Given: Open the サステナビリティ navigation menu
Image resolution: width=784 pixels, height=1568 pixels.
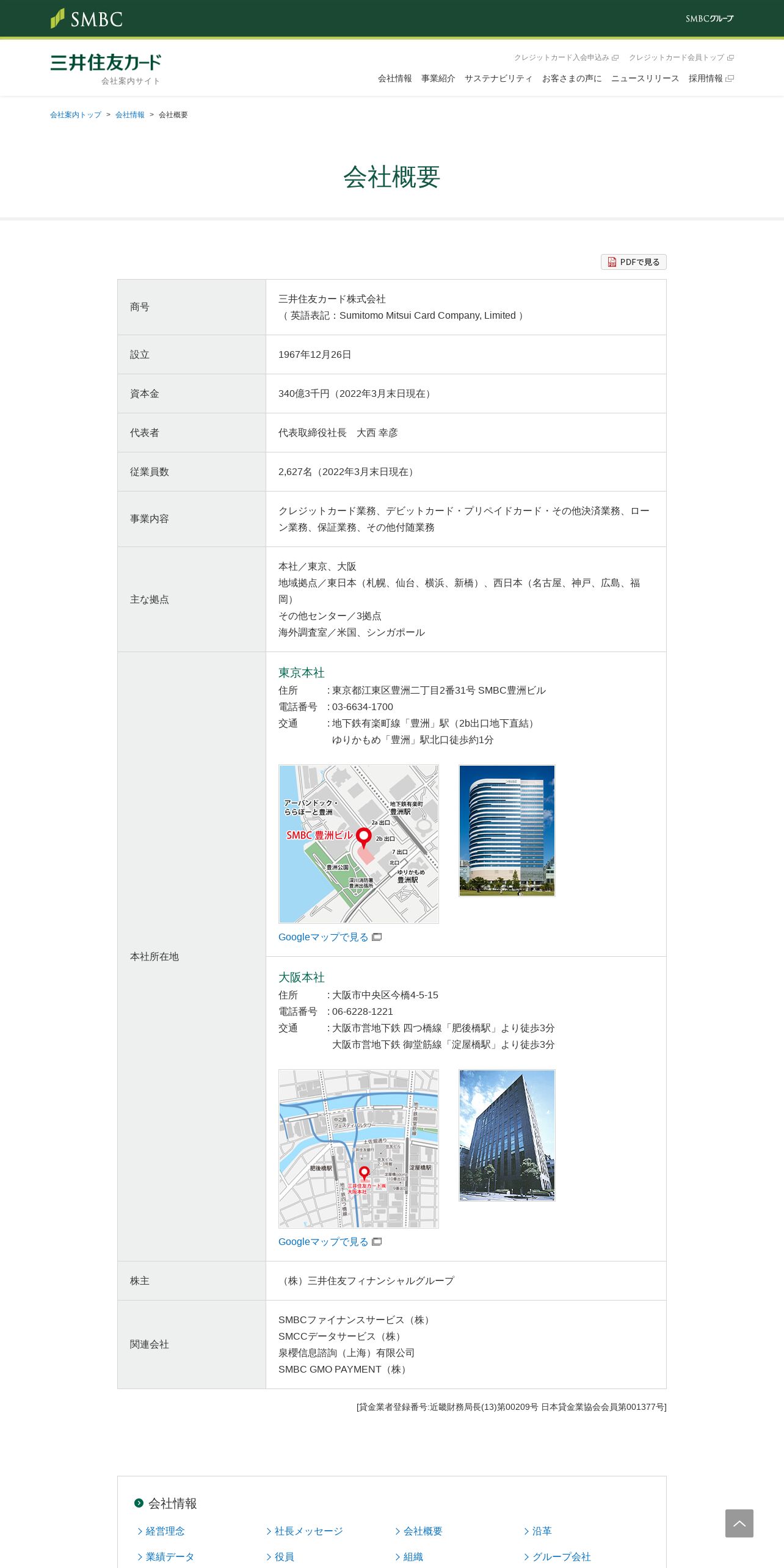Looking at the screenshot, I should pyautogui.click(x=498, y=78).
